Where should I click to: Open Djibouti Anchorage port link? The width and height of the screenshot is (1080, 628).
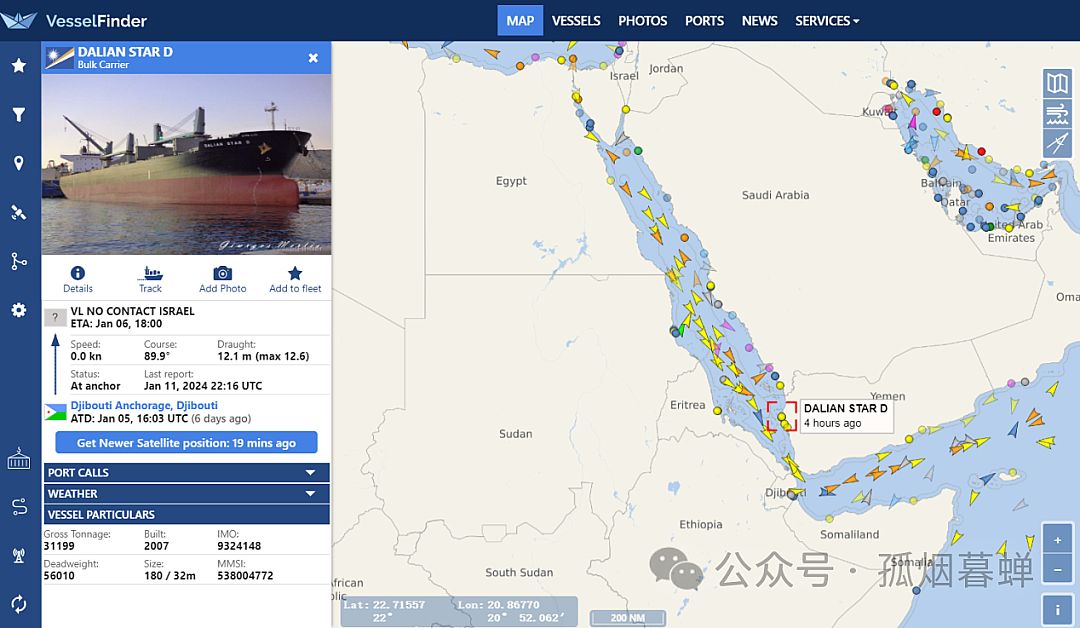[144, 405]
